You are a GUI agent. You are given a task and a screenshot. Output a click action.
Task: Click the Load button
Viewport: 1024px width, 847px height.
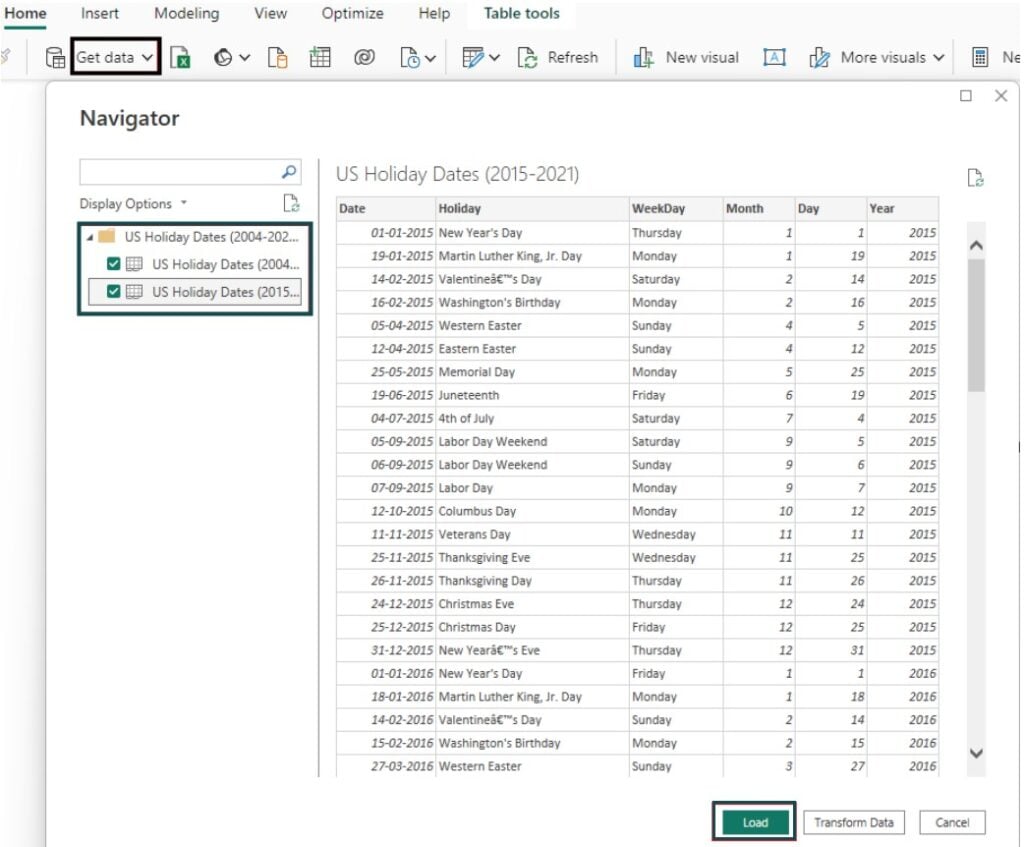754,822
